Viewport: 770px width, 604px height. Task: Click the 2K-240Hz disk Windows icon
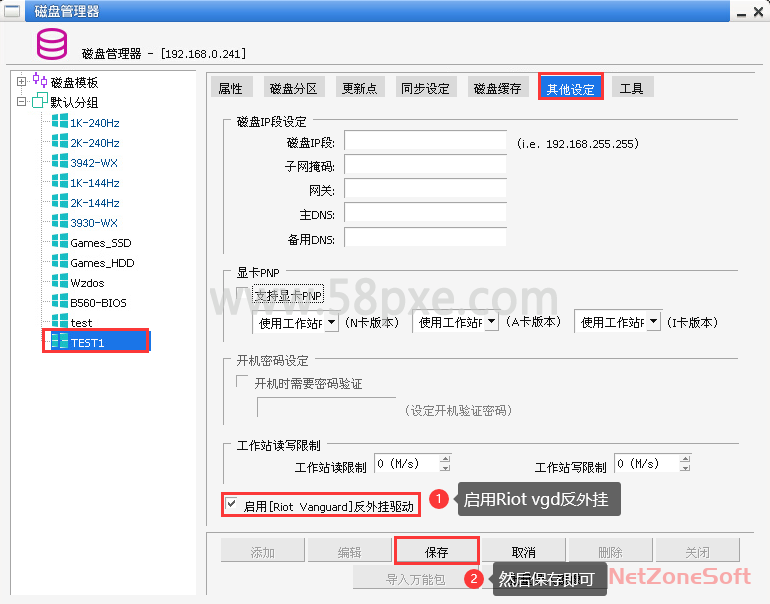60,142
